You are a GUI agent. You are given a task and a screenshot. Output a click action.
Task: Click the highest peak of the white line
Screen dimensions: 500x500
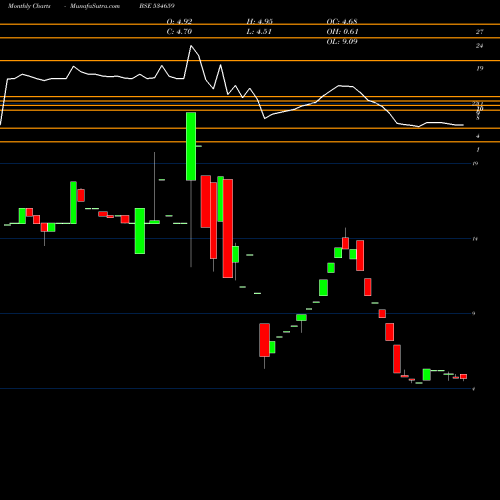(191, 46)
